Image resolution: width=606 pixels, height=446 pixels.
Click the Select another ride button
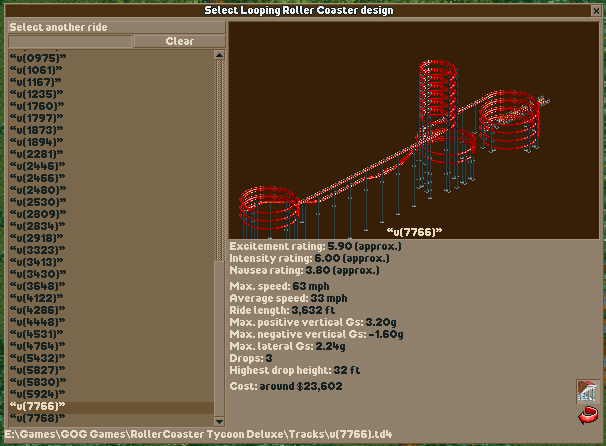pyautogui.click(x=117, y=27)
